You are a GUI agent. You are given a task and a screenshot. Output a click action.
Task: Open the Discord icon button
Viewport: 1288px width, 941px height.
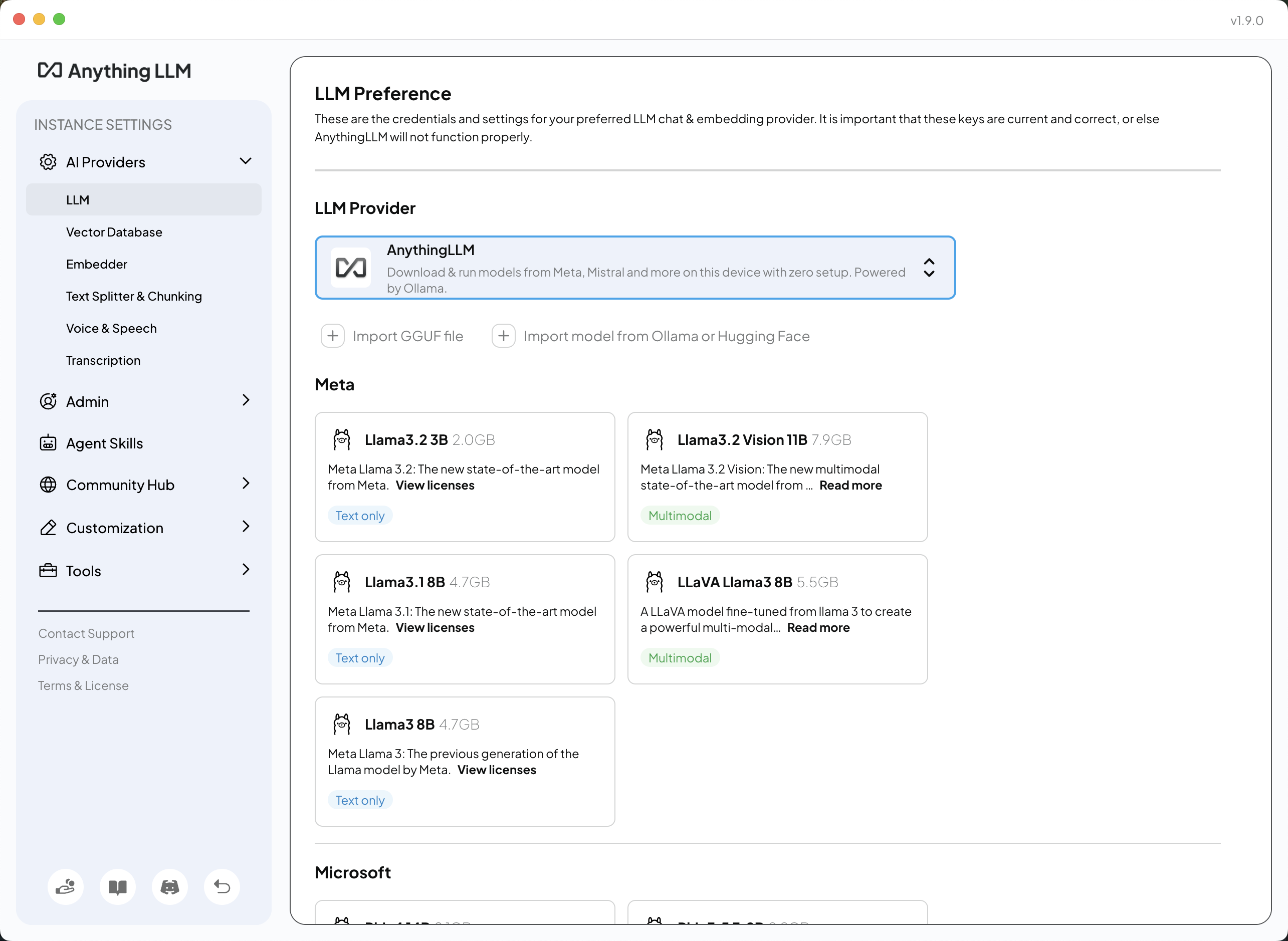[x=170, y=886]
